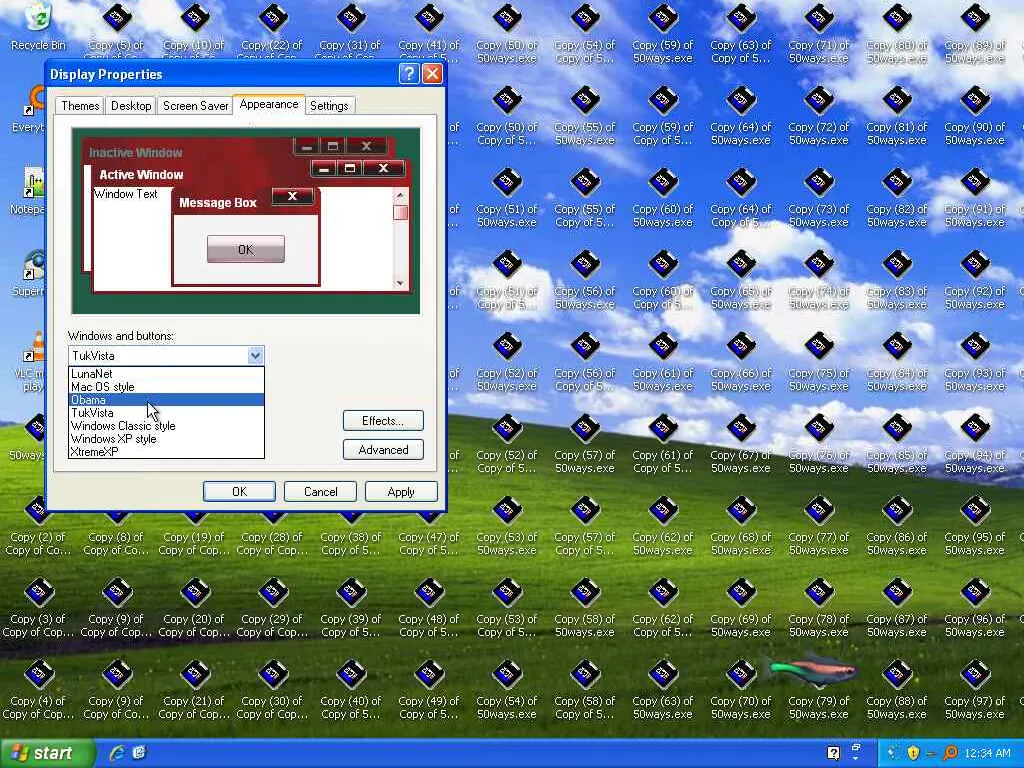The image size is (1024, 768).
Task: Click the preview window scrollbar up arrow
Action: tap(400, 195)
